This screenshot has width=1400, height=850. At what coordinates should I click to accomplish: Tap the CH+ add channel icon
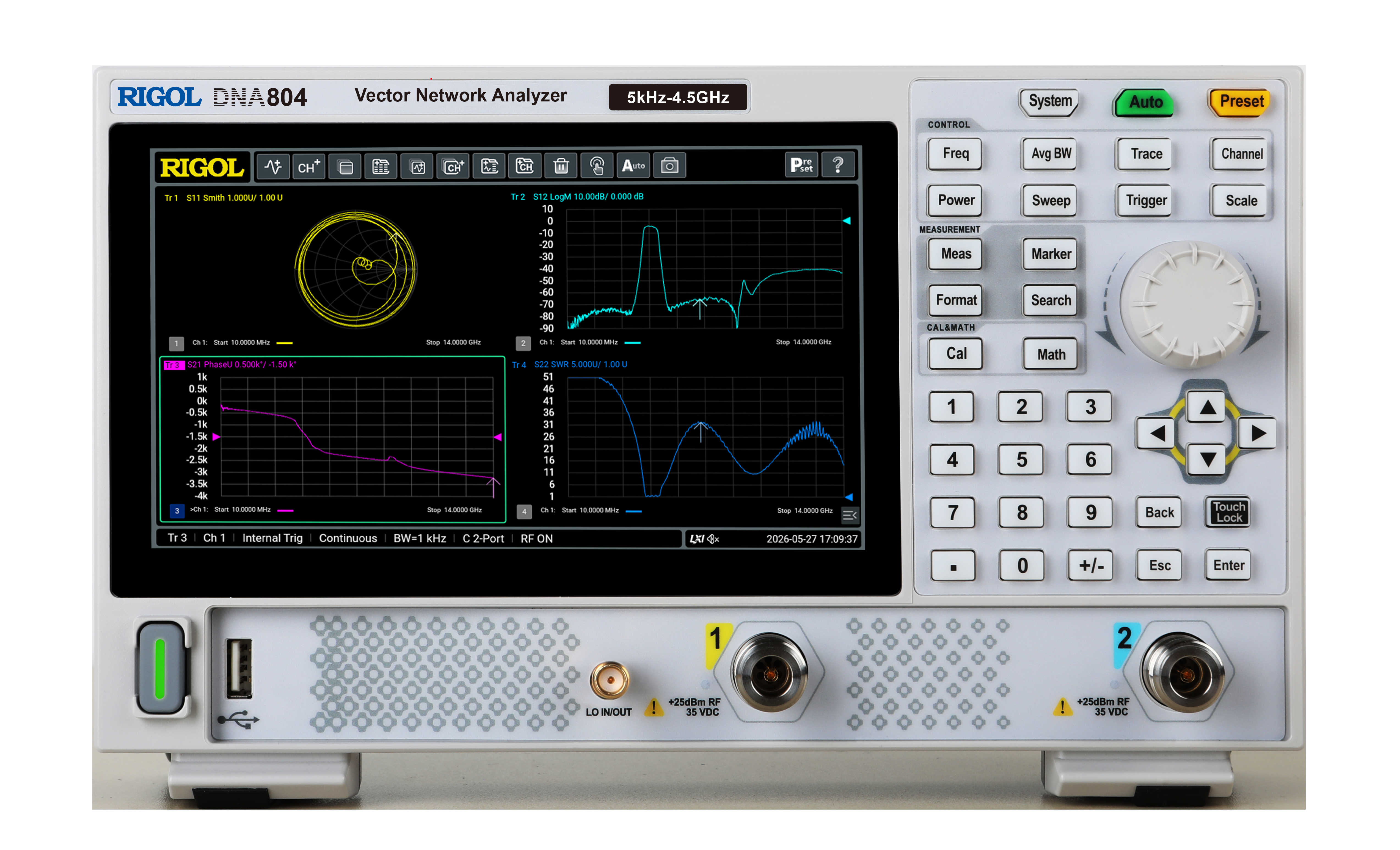308,167
